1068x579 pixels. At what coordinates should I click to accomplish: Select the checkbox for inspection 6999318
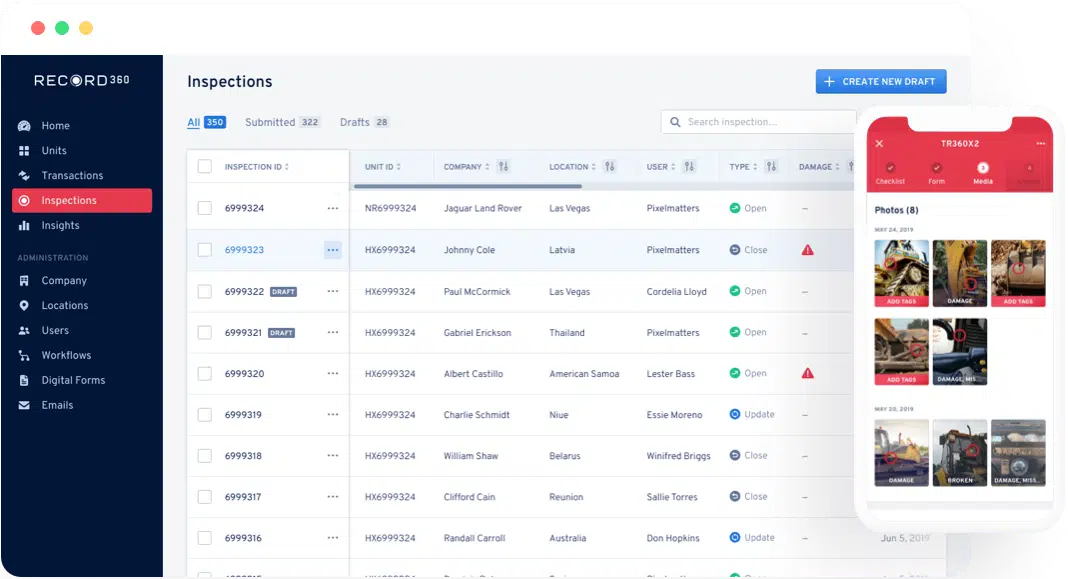[x=205, y=456]
